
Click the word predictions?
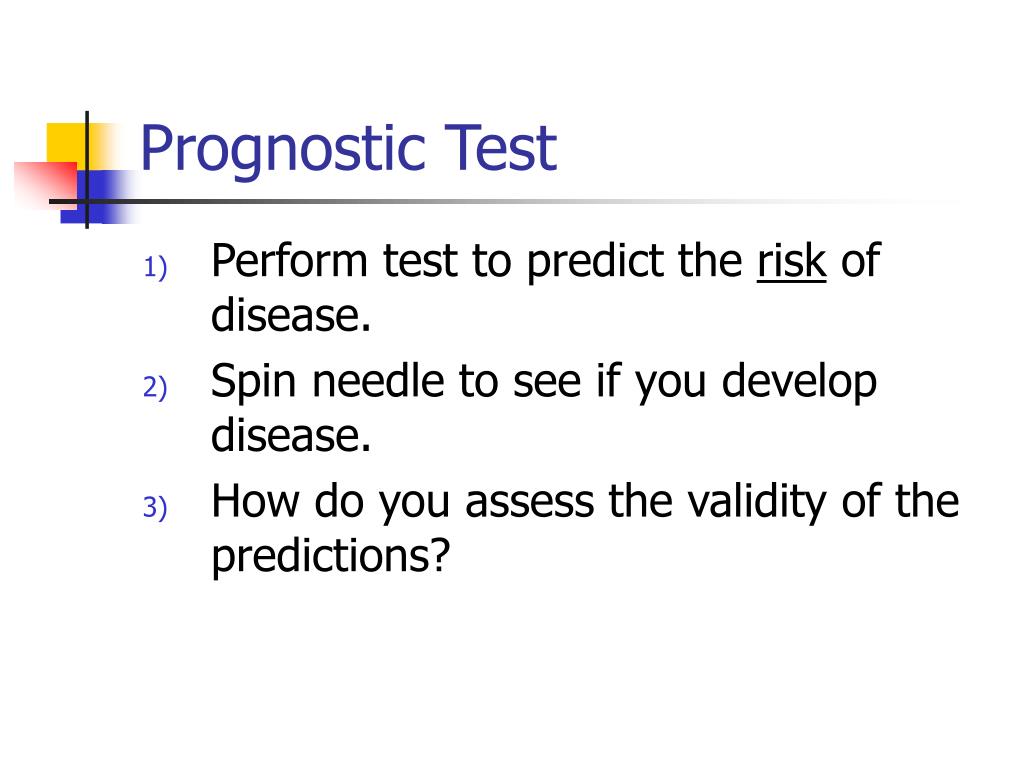pyautogui.click(x=331, y=556)
